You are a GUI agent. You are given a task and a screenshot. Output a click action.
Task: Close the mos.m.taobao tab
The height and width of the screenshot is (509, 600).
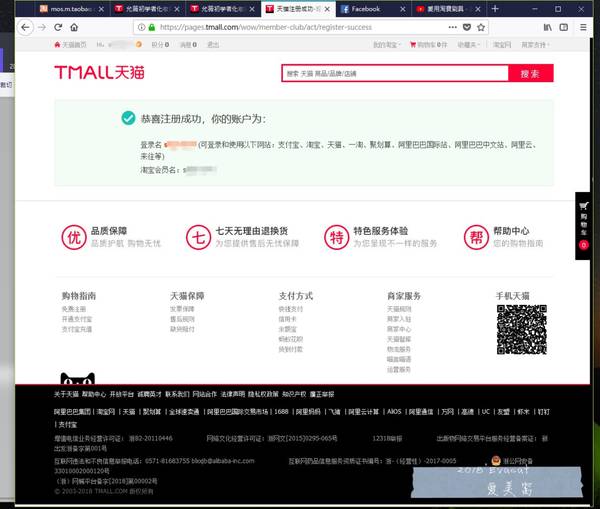click(x=101, y=9)
